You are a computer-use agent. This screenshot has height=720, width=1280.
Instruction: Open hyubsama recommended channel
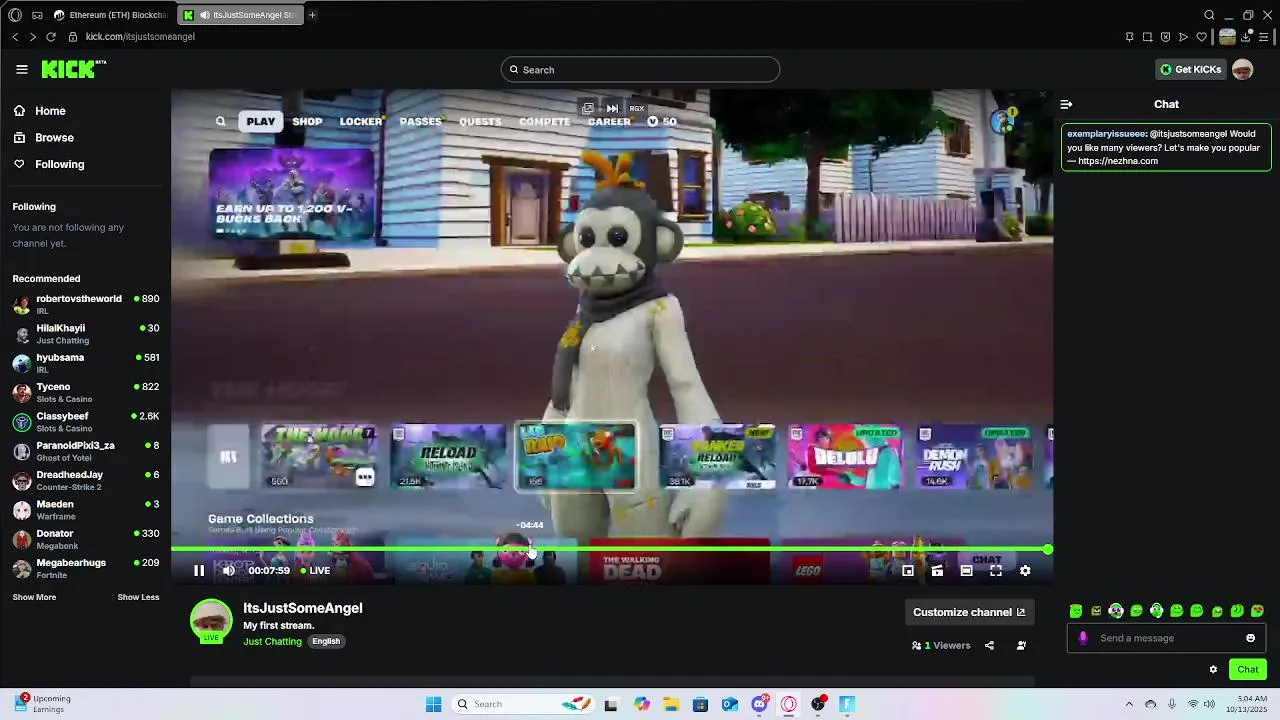coord(85,363)
